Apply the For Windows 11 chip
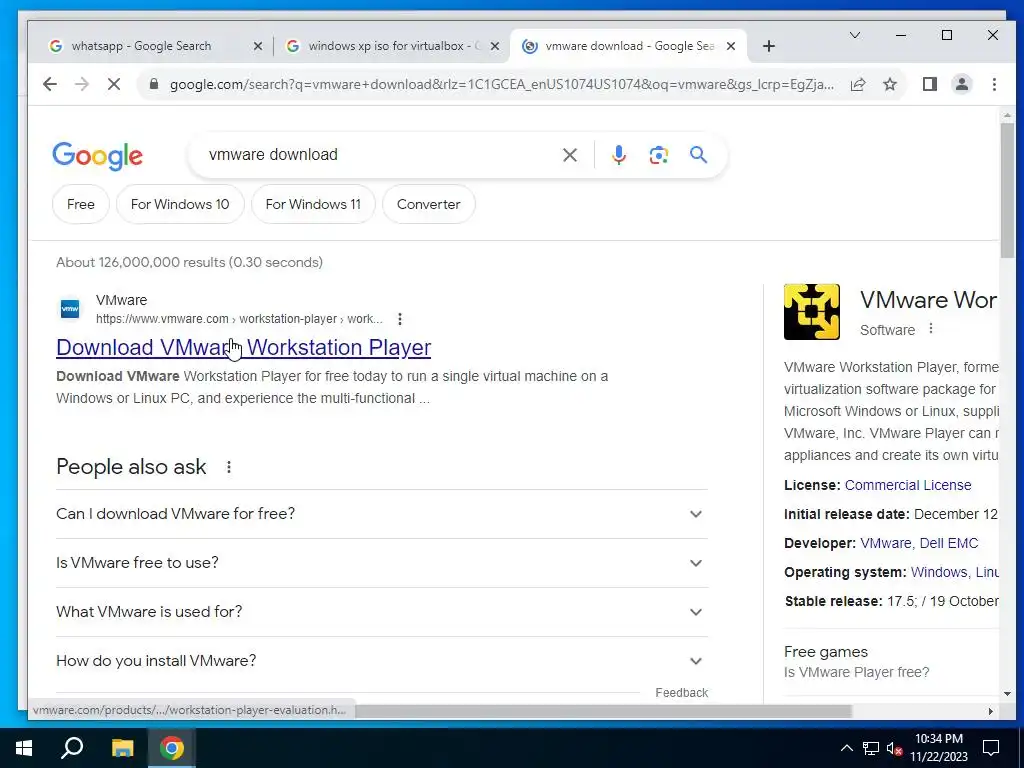The image size is (1024, 768). click(x=313, y=204)
